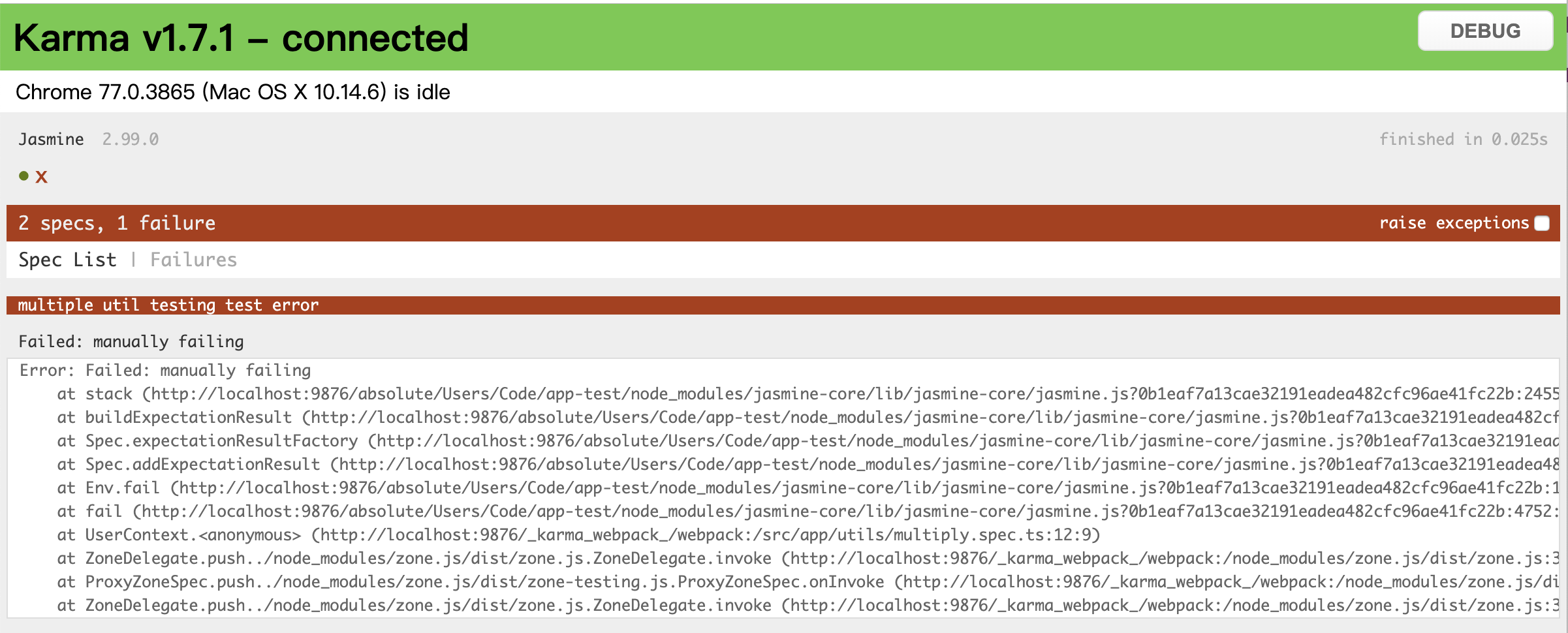This screenshot has width=1568, height=633.
Task: Select the Spec List view
Action: pyautogui.click(x=67, y=260)
